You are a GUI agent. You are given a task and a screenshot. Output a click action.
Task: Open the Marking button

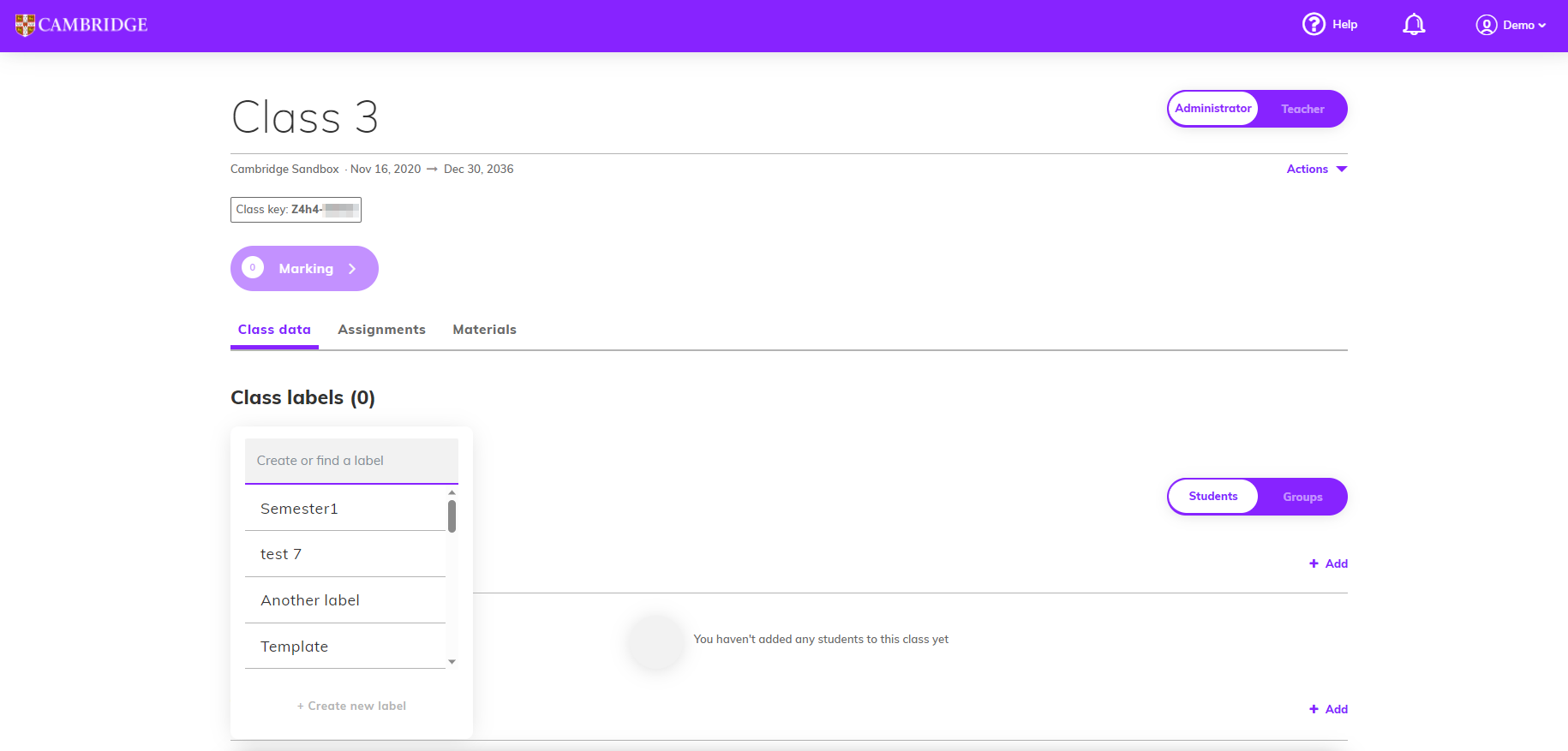304,269
